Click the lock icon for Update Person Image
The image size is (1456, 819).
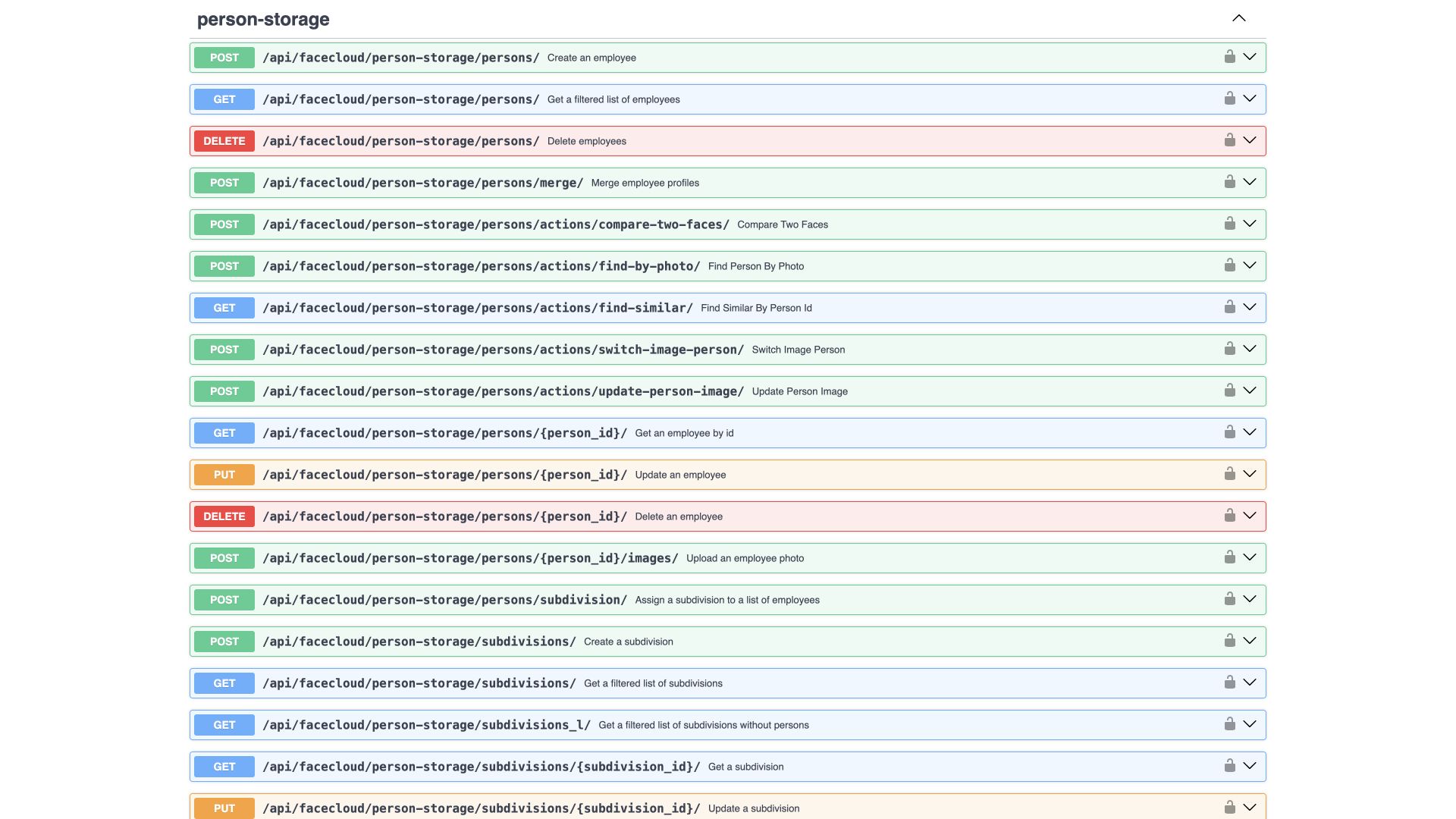point(1229,391)
